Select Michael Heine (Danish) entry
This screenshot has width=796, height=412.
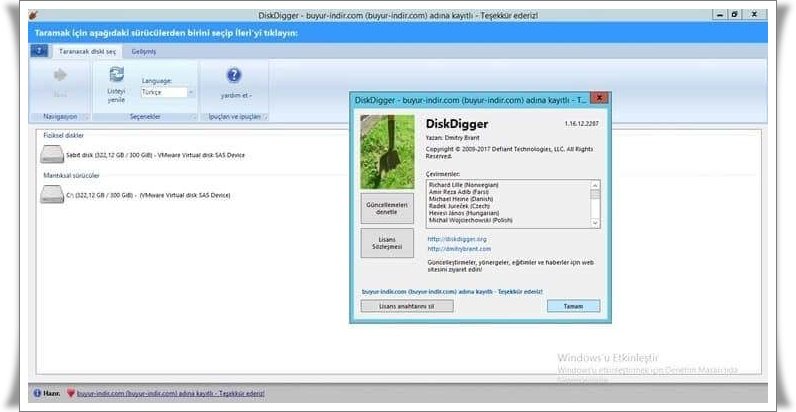pos(461,199)
